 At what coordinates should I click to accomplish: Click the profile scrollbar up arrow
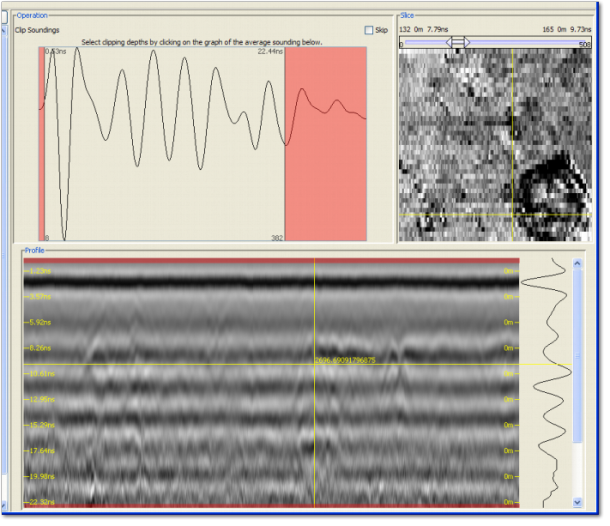tap(577, 263)
